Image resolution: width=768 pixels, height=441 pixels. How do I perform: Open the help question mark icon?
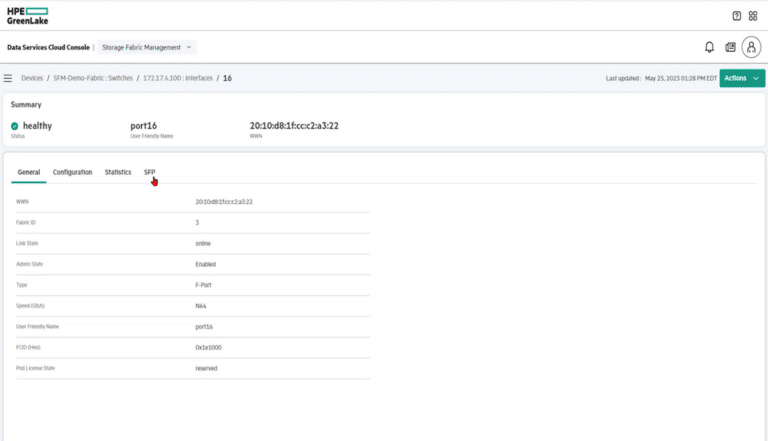[737, 16]
